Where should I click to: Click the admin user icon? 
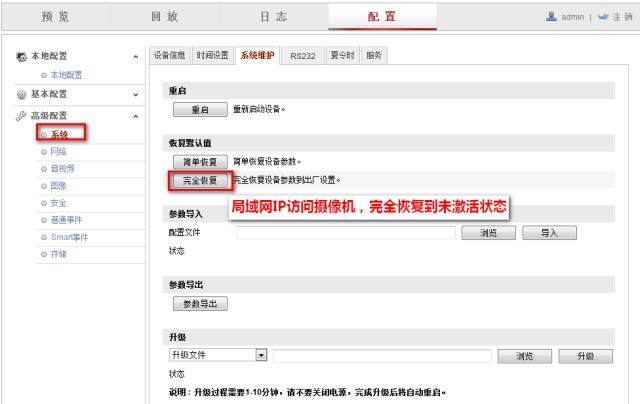(551, 17)
